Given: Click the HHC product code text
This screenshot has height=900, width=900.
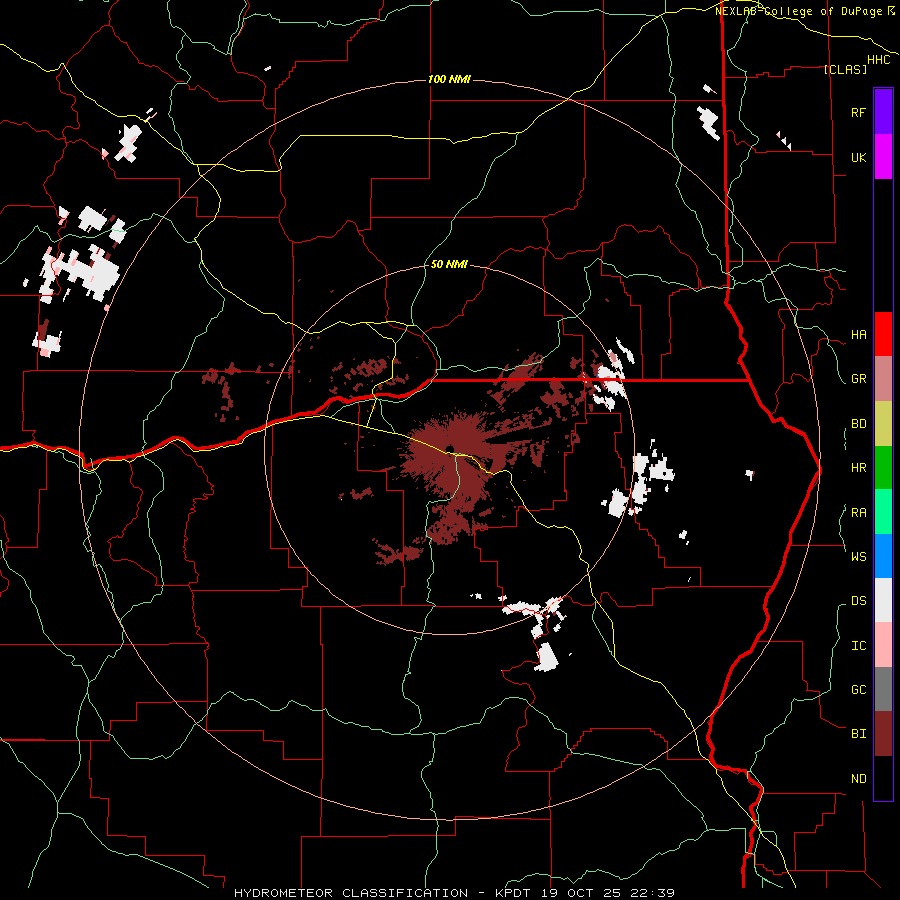Looking at the screenshot, I should 878,59.
